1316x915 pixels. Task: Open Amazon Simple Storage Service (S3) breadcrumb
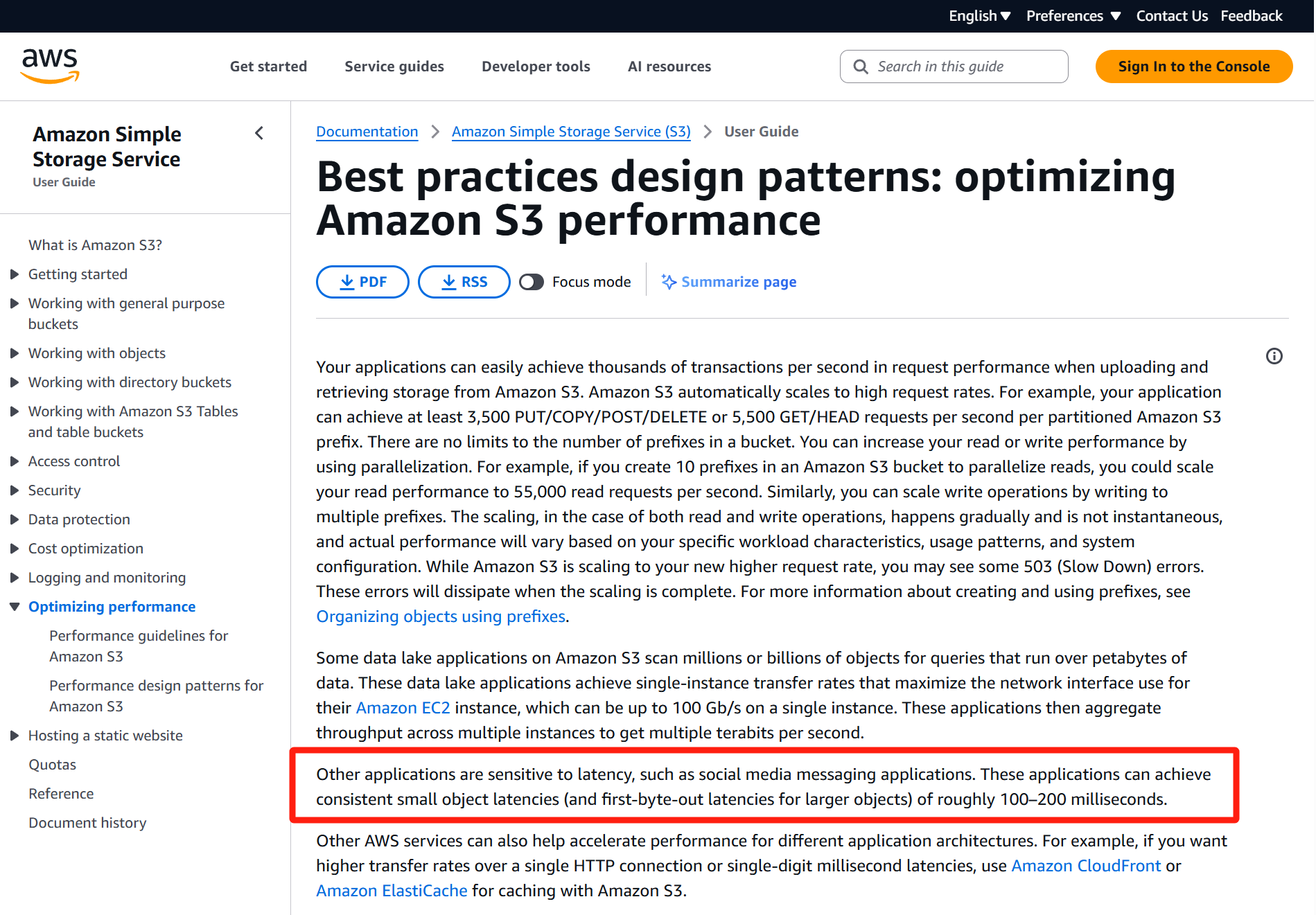tap(571, 132)
